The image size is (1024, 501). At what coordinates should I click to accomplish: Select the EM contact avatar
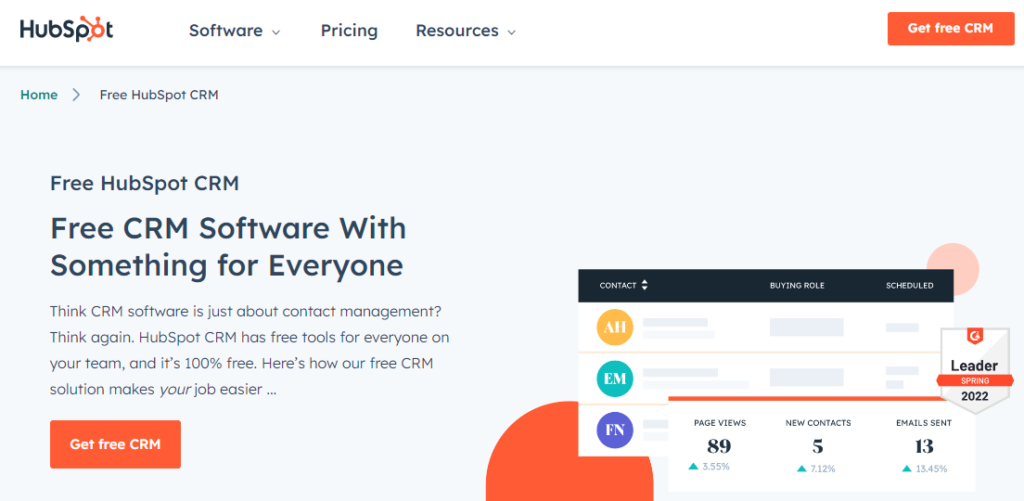coord(615,378)
